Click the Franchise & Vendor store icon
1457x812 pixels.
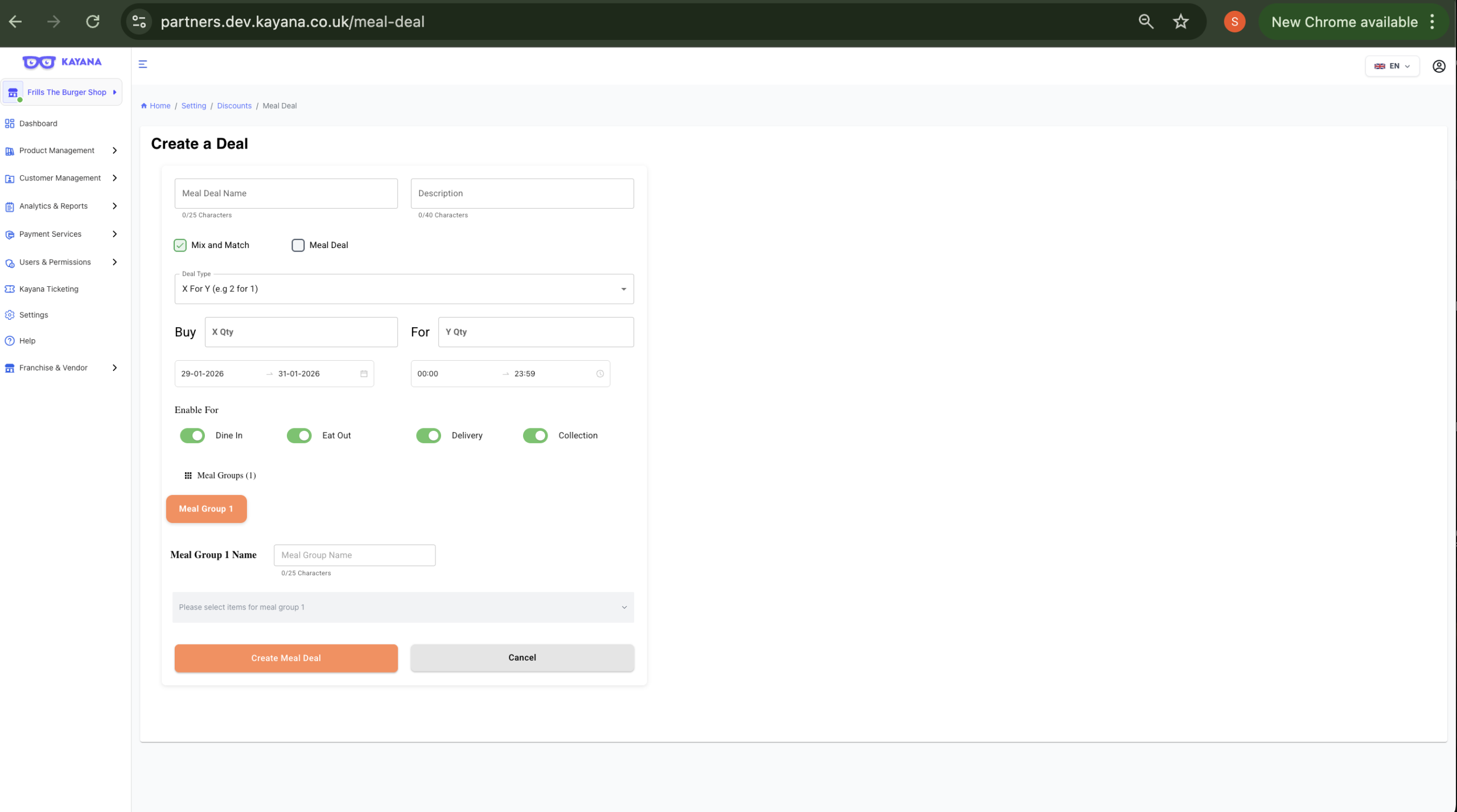coord(10,368)
